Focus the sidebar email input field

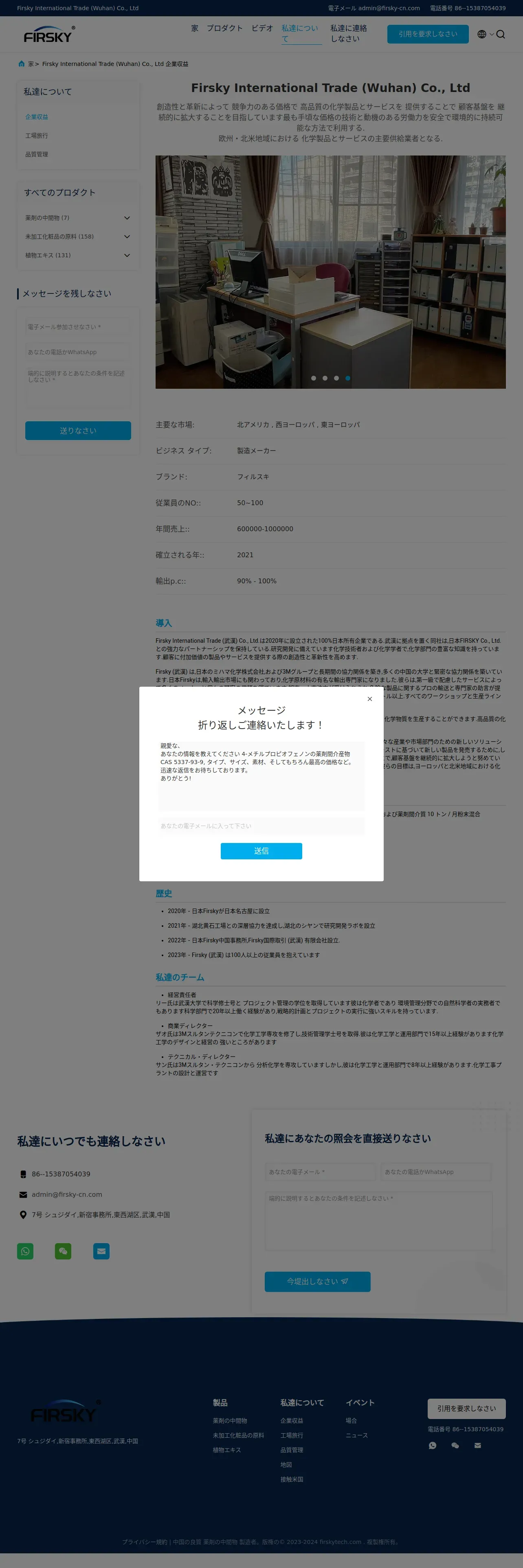click(x=78, y=327)
